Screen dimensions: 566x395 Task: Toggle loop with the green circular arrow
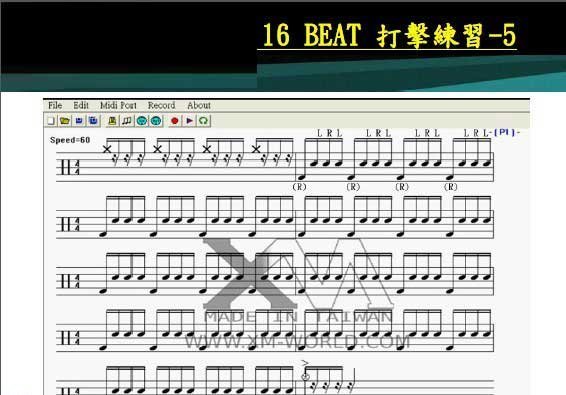click(204, 121)
